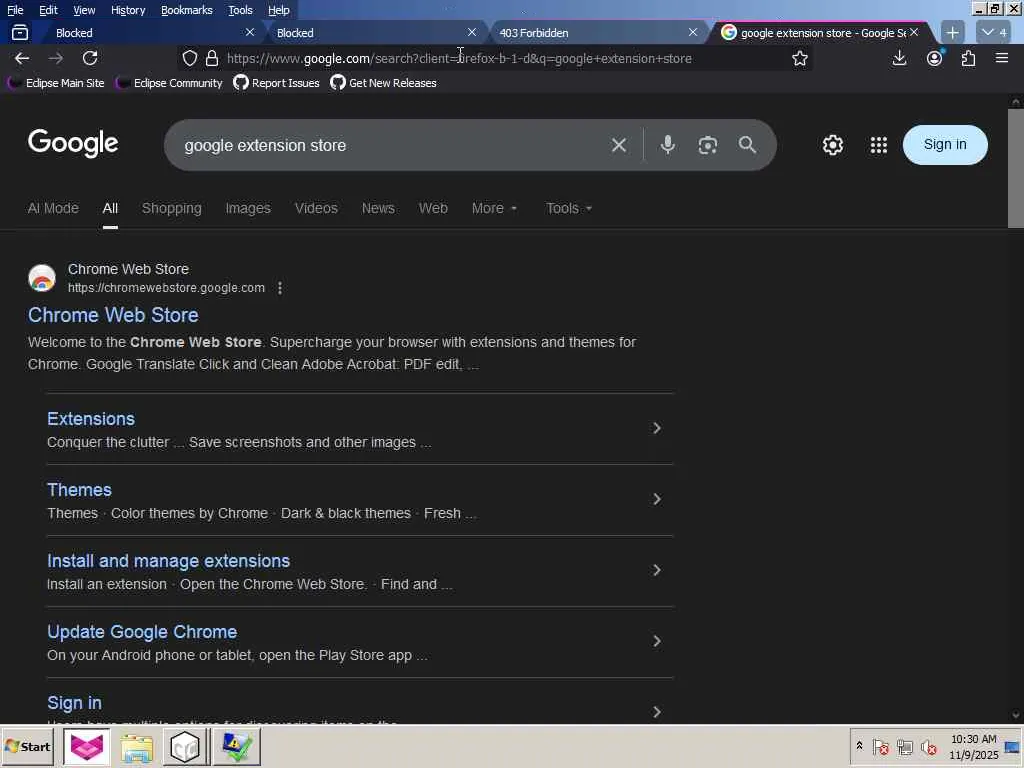
Task: Expand Install and manage extensions chevron
Action: 657,571
